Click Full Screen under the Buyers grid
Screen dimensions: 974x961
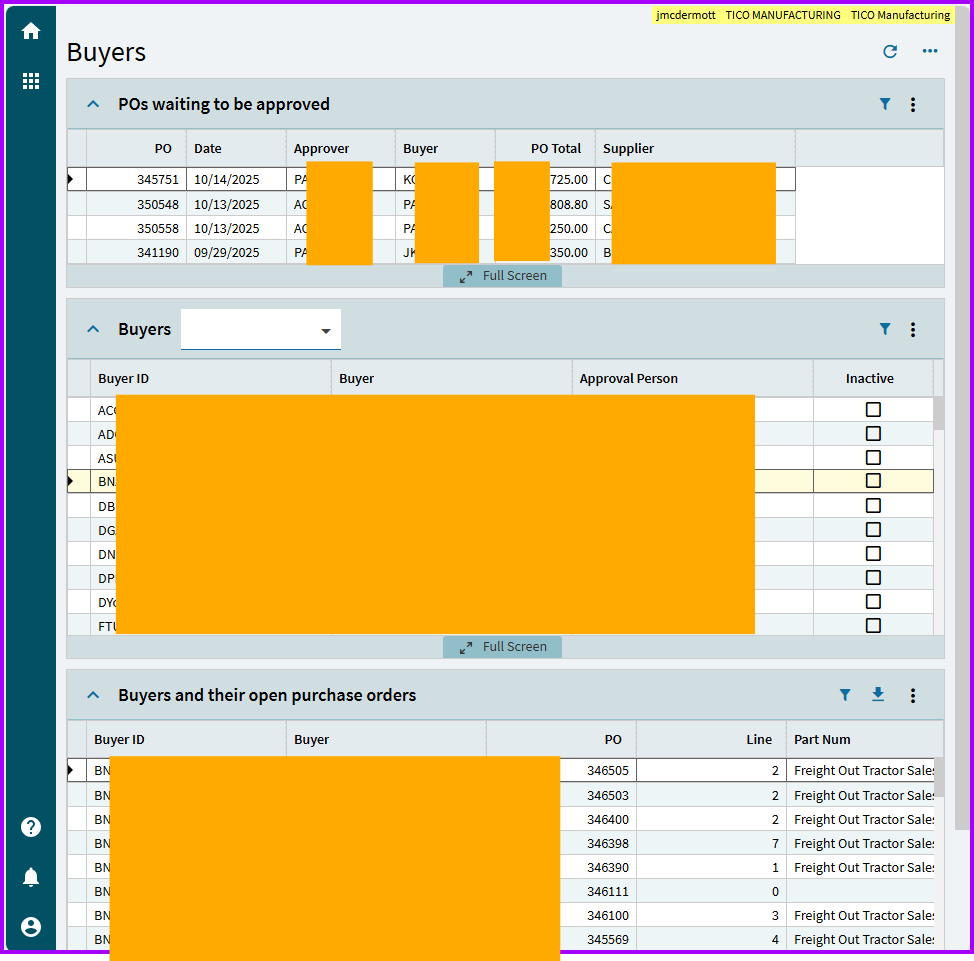(x=502, y=647)
